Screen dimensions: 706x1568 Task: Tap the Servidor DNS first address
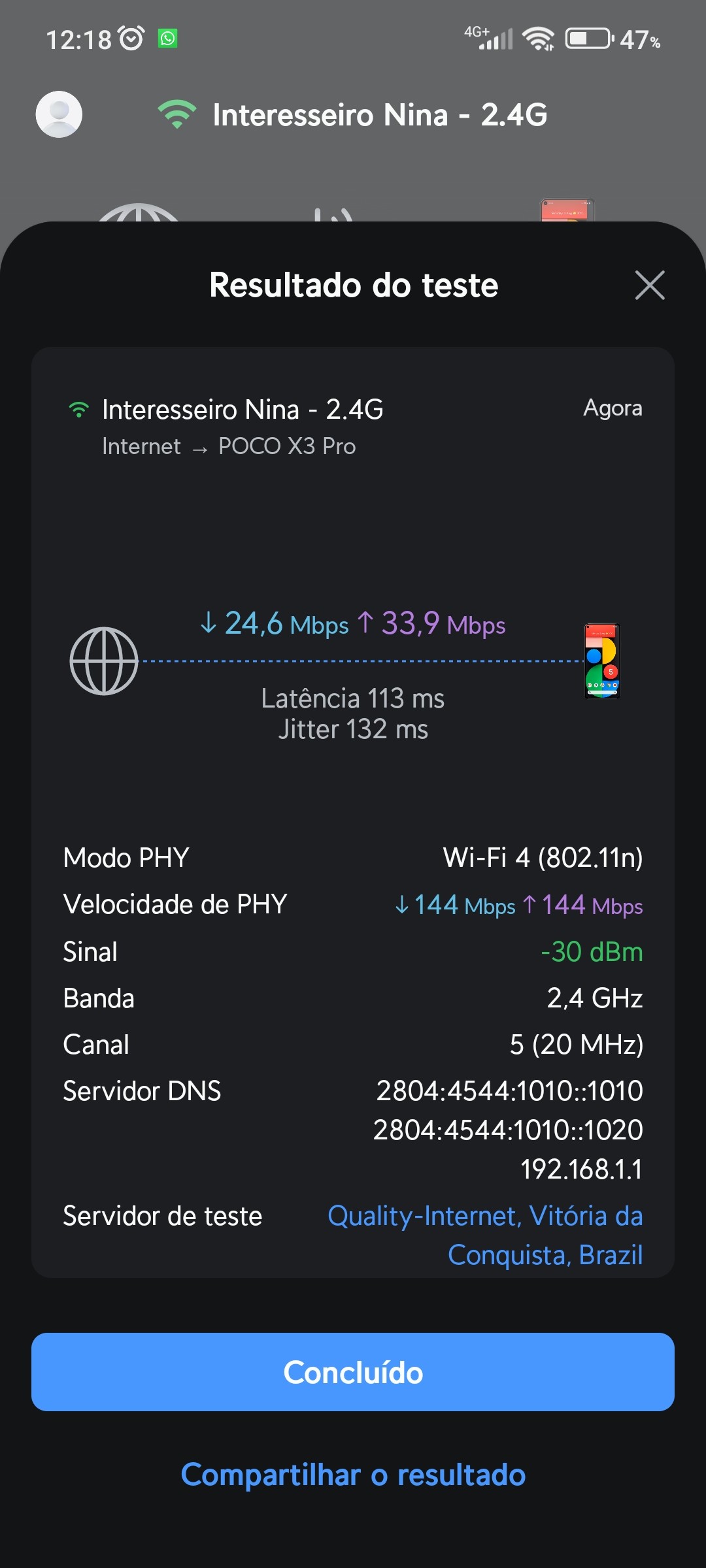509,1091
